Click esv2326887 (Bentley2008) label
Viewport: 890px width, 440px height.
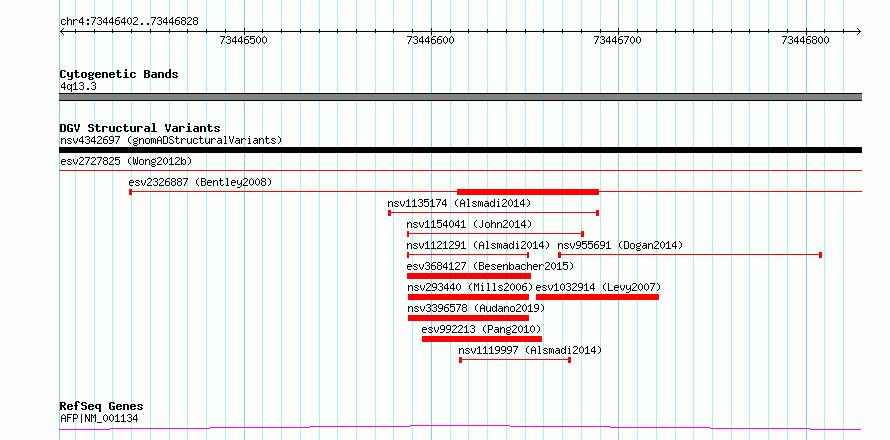pos(200,182)
